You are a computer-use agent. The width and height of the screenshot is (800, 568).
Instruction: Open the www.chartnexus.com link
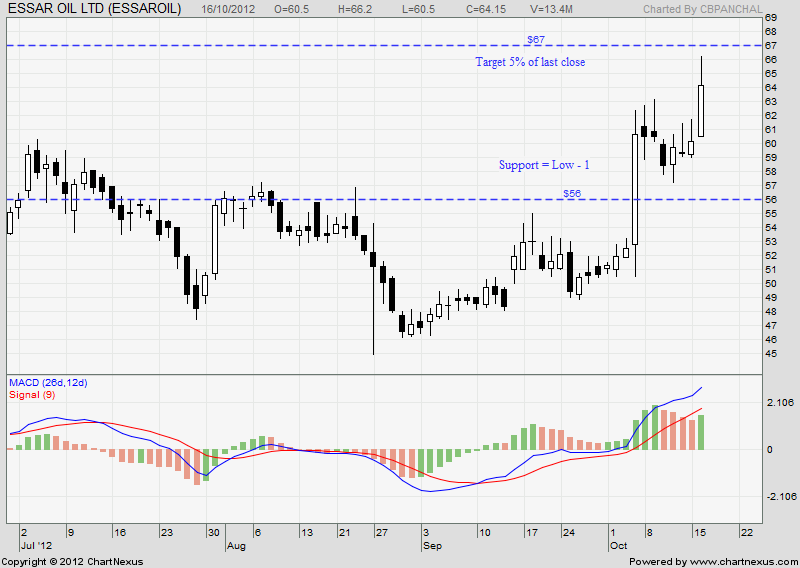point(744,561)
